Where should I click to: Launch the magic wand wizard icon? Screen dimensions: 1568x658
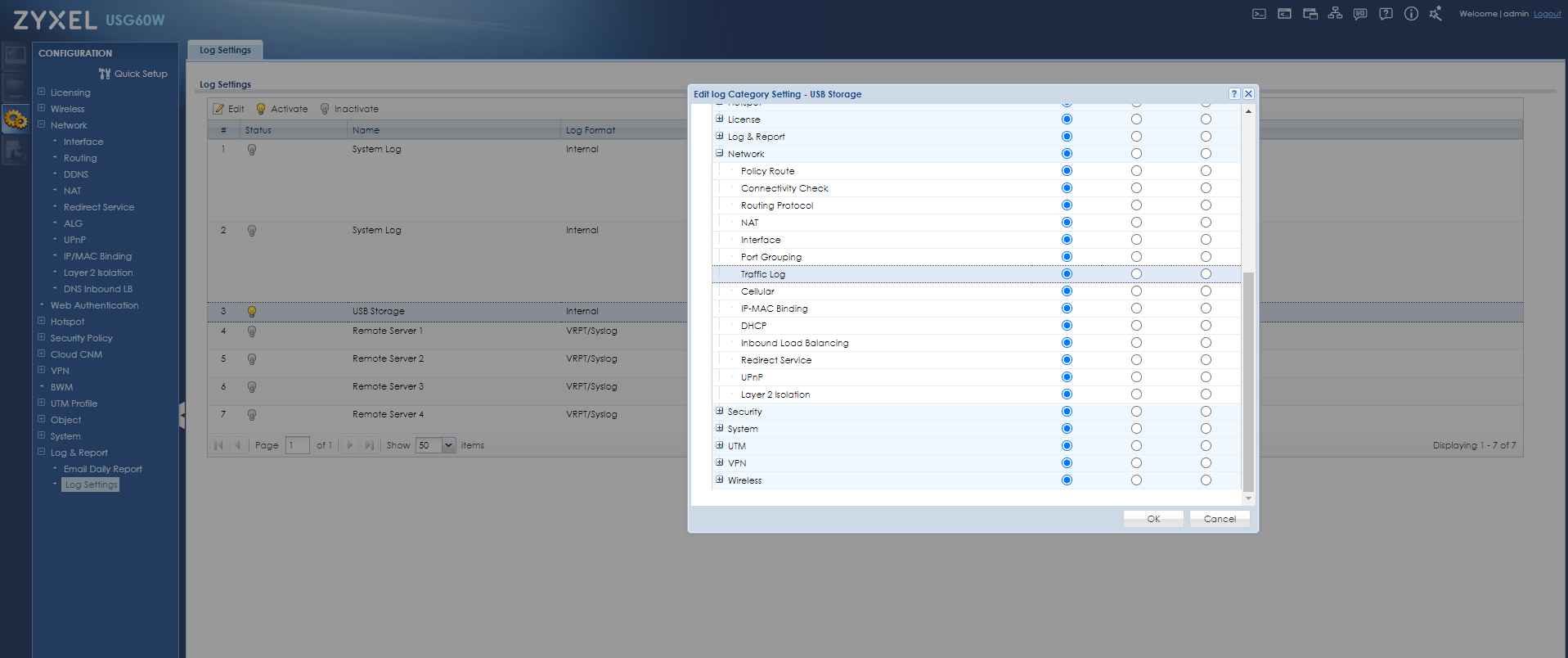pyautogui.click(x=1435, y=14)
